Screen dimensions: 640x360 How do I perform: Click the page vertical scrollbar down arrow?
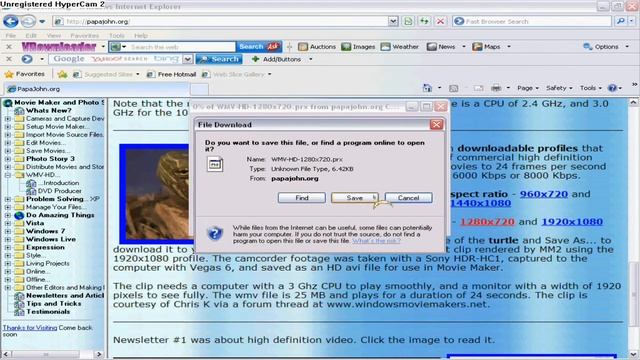pos(633,354)
